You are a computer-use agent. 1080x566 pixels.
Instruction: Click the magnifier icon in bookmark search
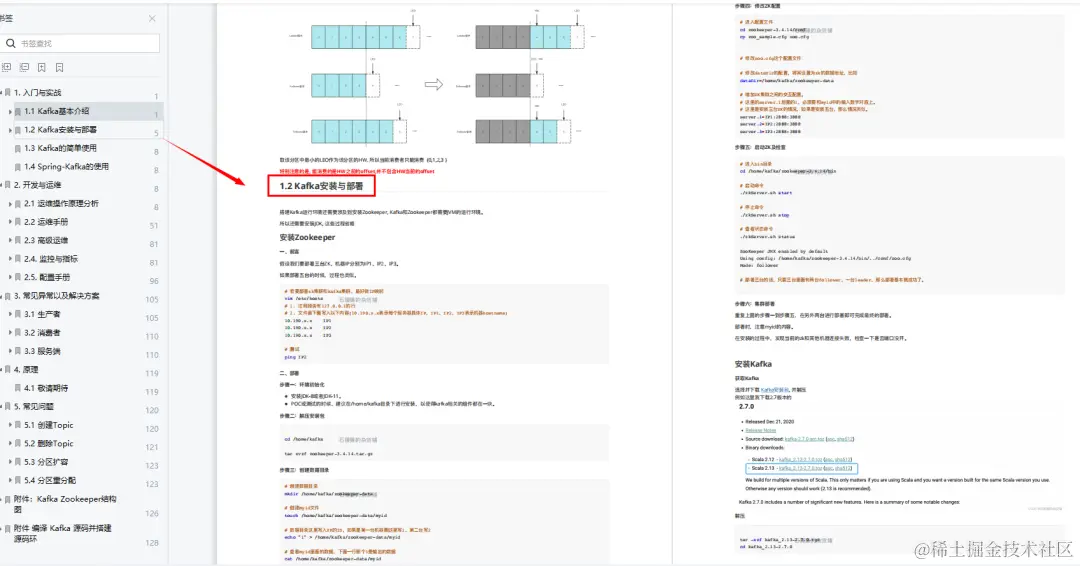coord(10,43)
